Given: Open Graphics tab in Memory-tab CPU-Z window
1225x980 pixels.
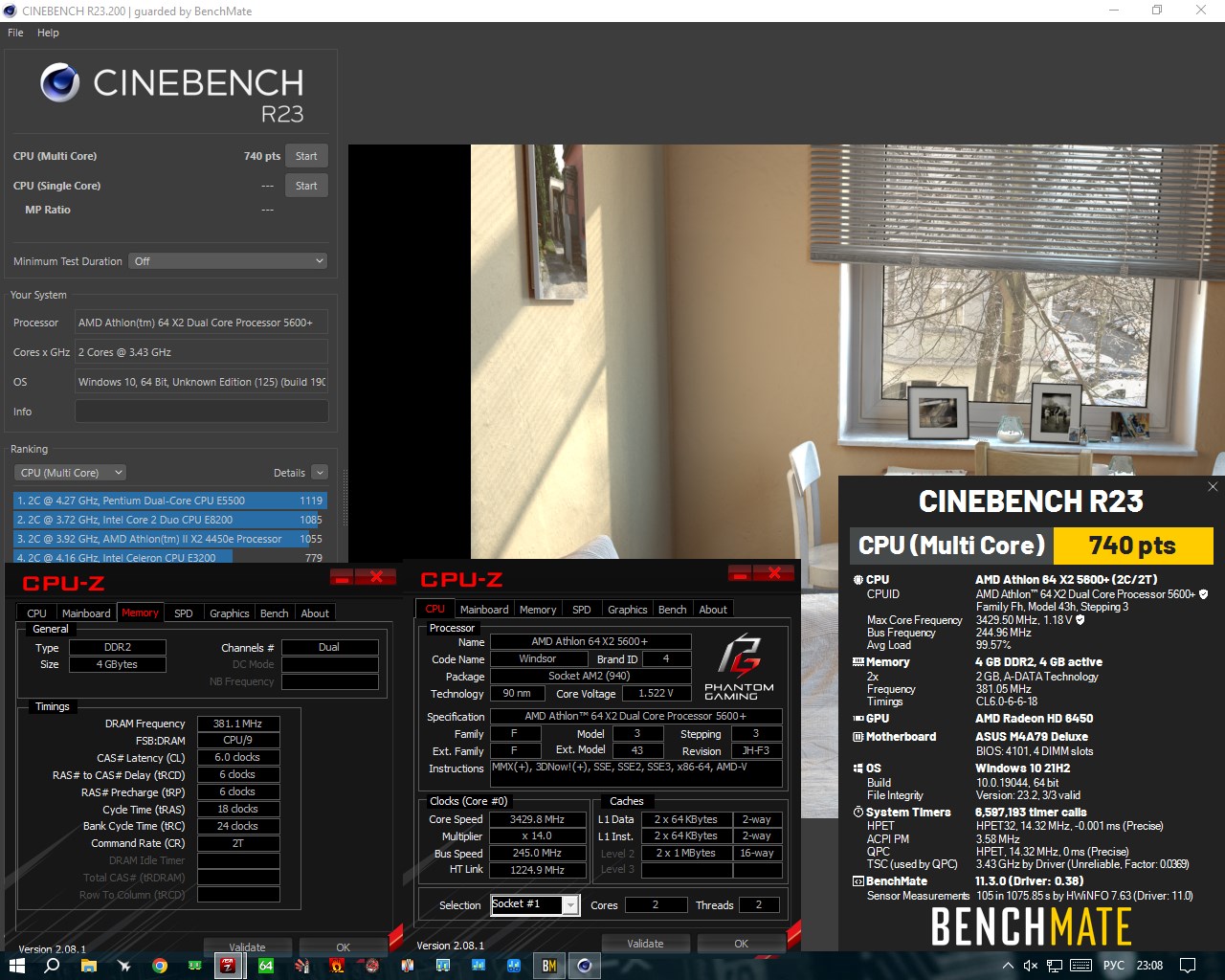Looking at the screenshot, I should click(x=230, y=613).
